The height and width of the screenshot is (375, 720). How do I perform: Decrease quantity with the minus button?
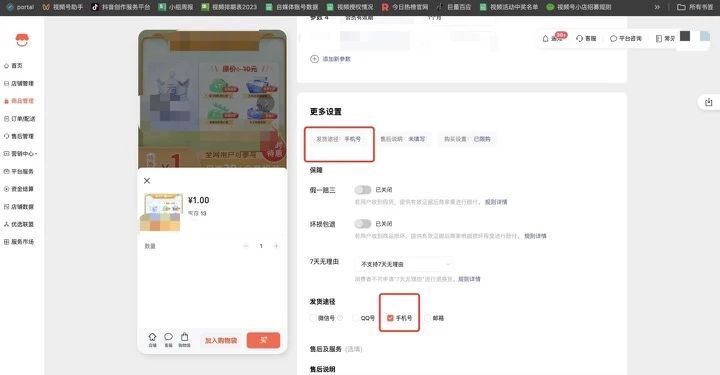pyautogui.click(x=246, y=246)
